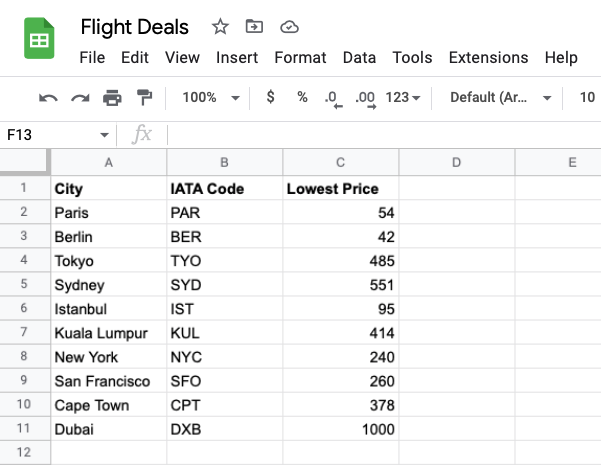601x465 pixels.
Task: Select column C header
Action: 341,163
